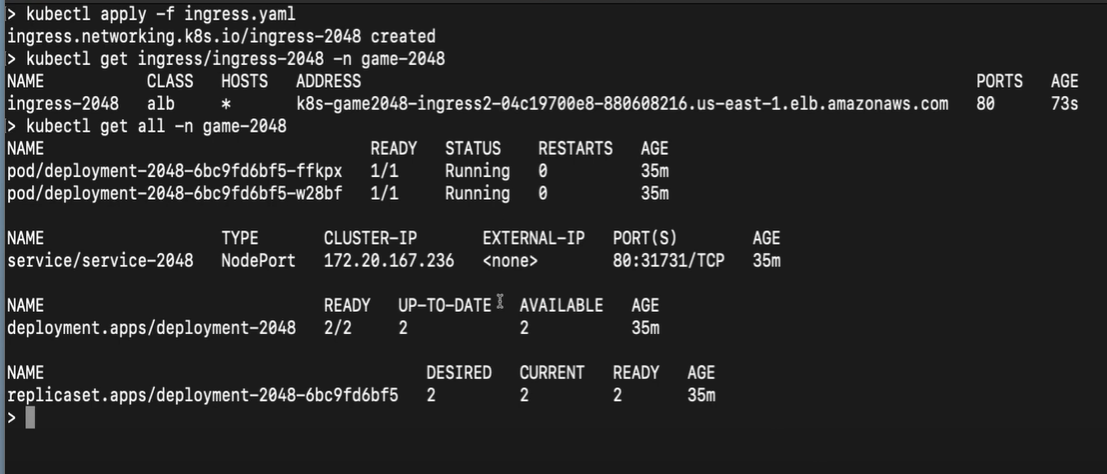
Task: Click 'replicaset.apps/deployment-2048-6bc9fd6bf5' name
Action: [203, 396]
